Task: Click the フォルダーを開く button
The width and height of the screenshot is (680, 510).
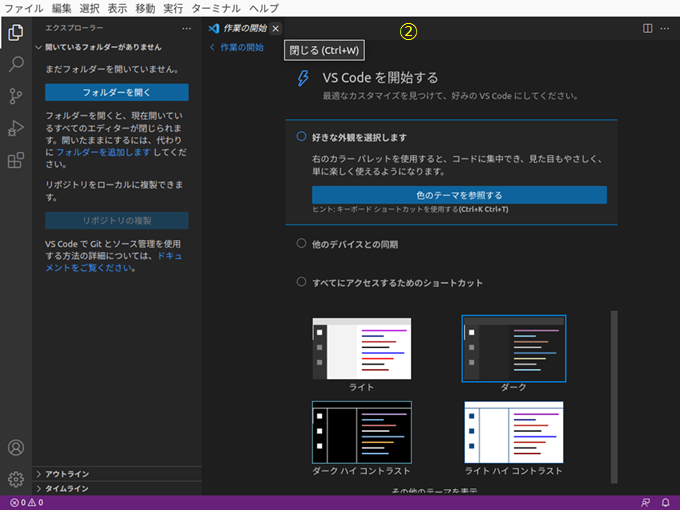Action: tap(116, 92)
